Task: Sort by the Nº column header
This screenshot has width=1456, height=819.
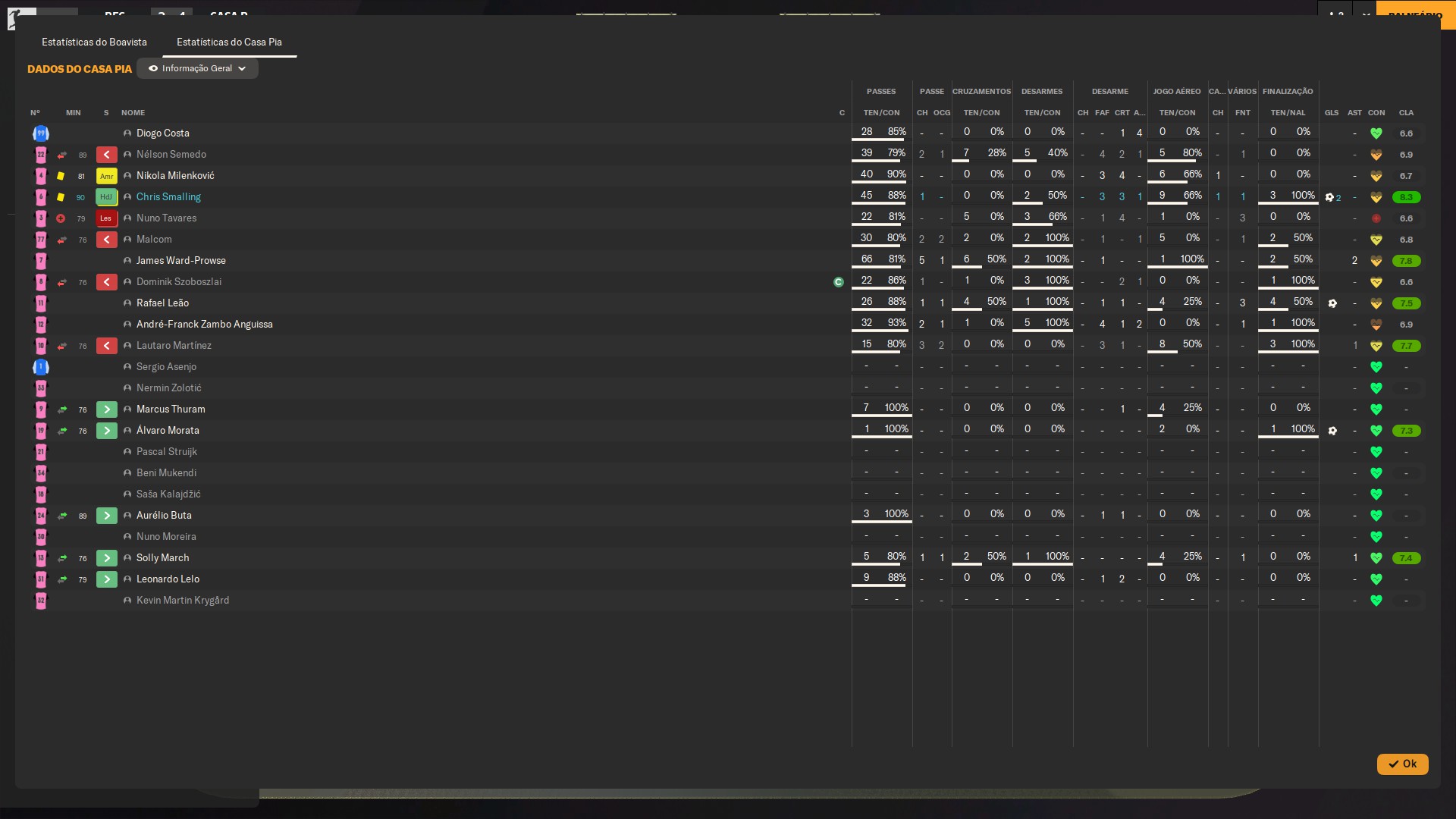Action: 35,113
